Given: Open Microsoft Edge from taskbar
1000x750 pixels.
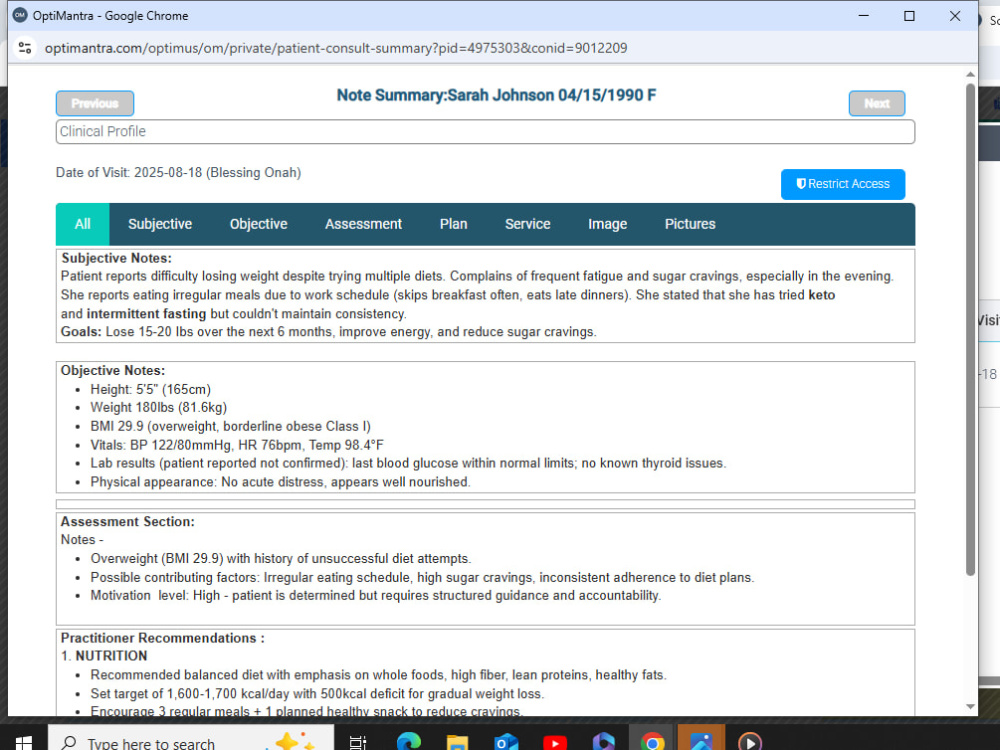Looking at the screenshot, I should pos(408,742).
